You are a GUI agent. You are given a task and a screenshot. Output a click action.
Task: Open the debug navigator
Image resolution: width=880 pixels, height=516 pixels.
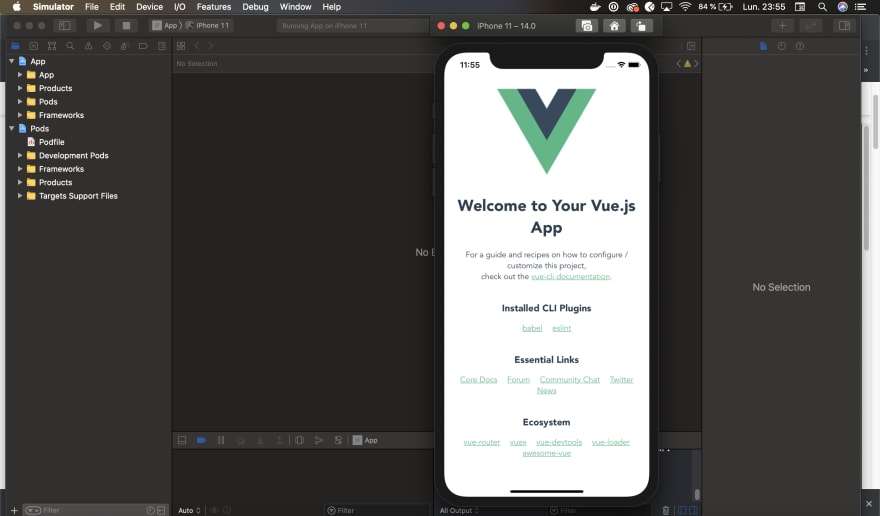tap(125, 46)
